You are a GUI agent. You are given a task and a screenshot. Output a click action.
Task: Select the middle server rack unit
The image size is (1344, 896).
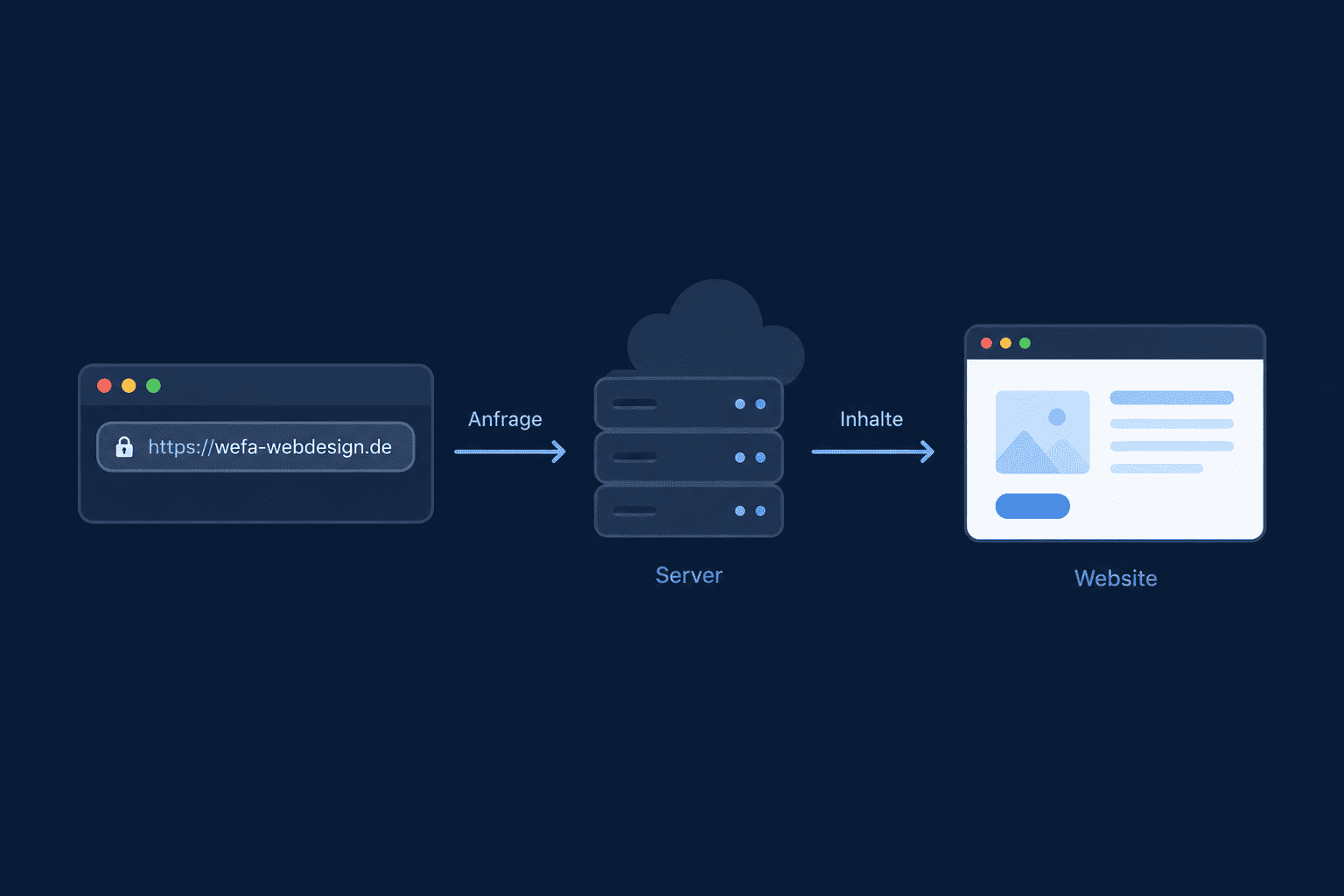tap(689, 457)
